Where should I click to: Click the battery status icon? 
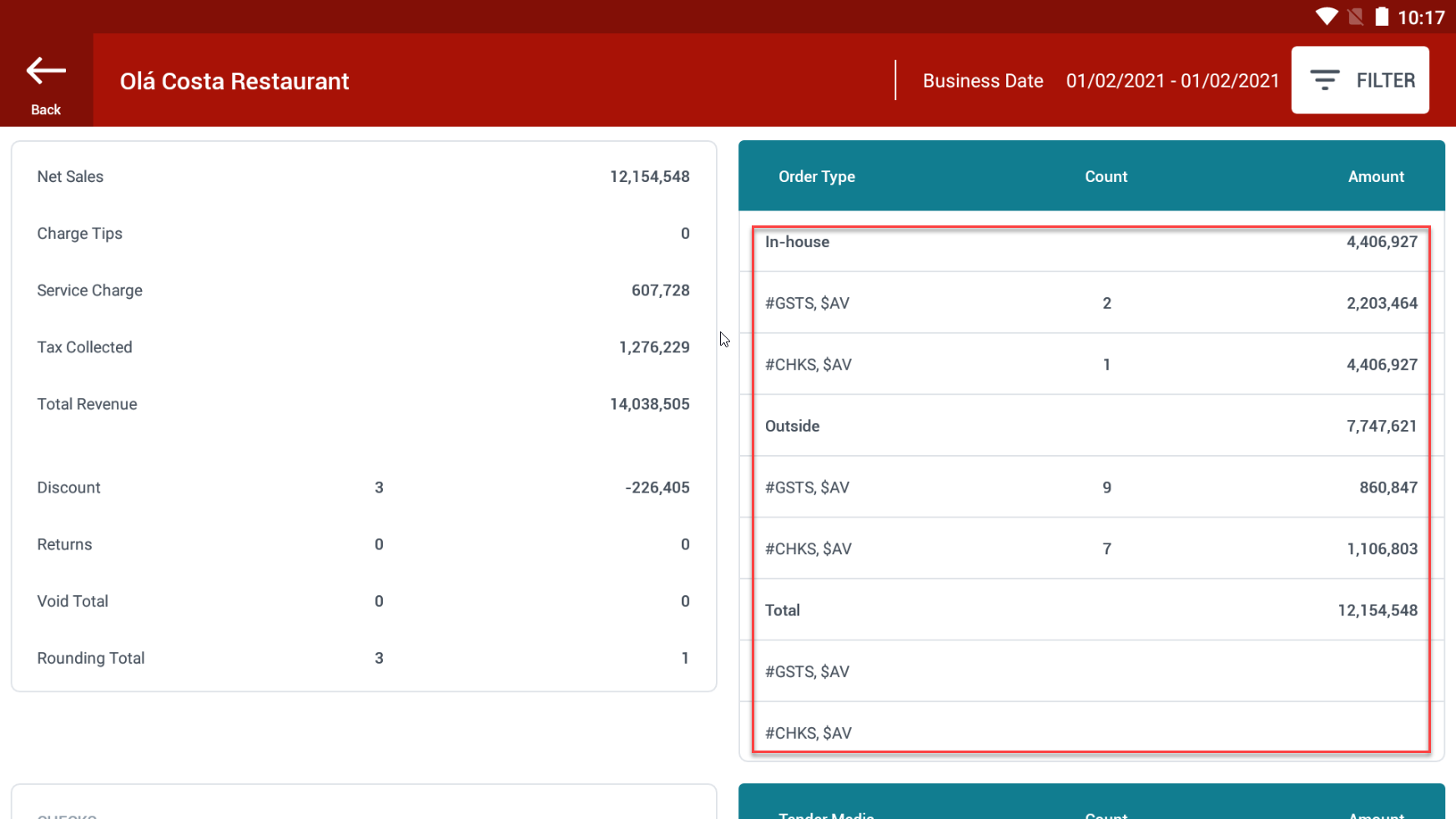coord(1382,17)
